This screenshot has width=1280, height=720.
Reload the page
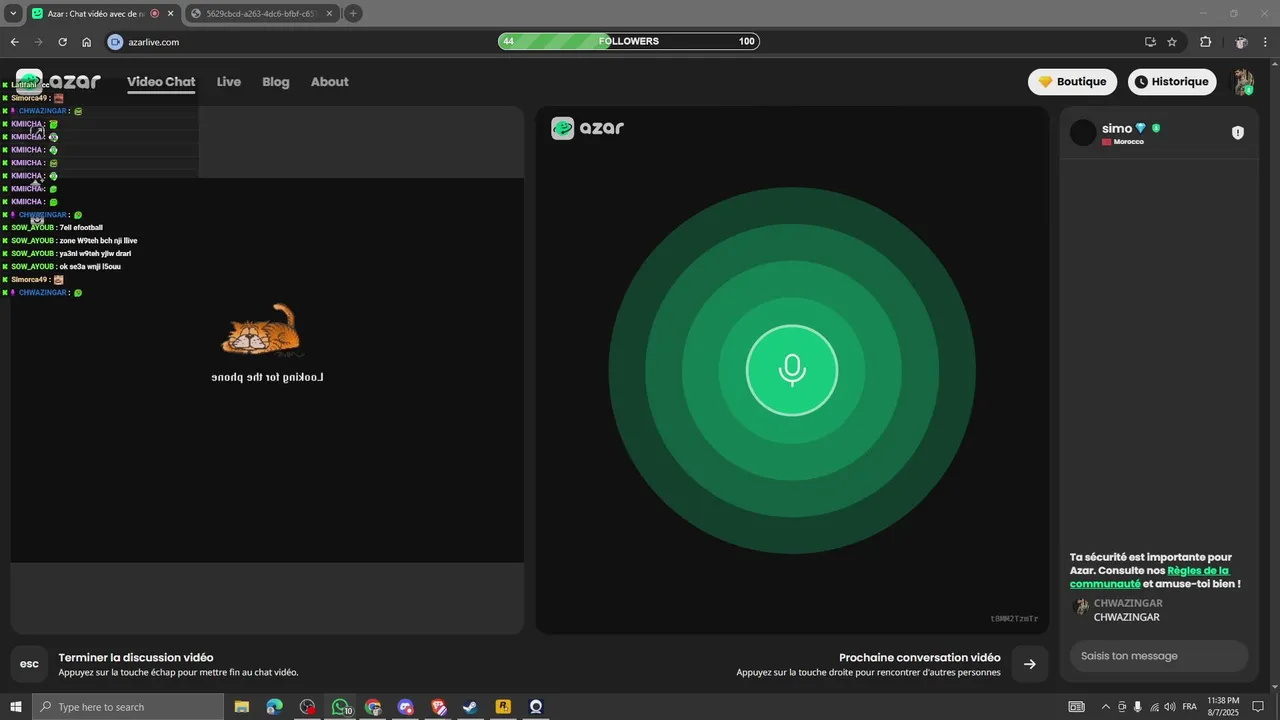point(62,42)
